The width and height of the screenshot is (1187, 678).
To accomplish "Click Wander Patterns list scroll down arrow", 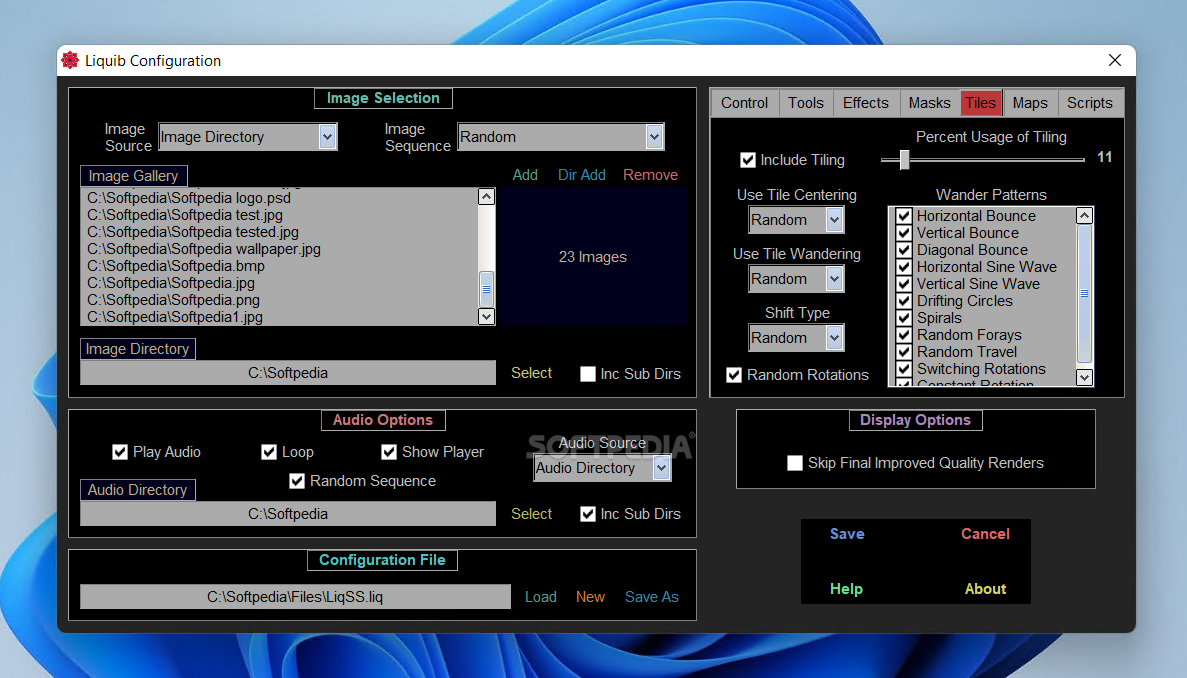I will [x=1084, y=377].
